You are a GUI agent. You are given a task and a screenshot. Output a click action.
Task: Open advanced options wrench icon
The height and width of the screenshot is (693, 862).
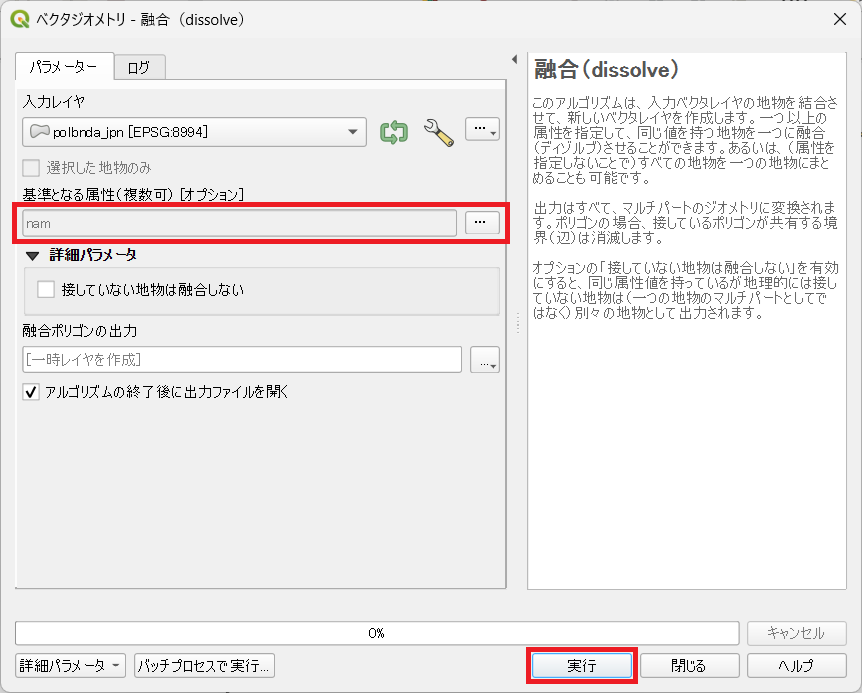[x=438, y=131]
